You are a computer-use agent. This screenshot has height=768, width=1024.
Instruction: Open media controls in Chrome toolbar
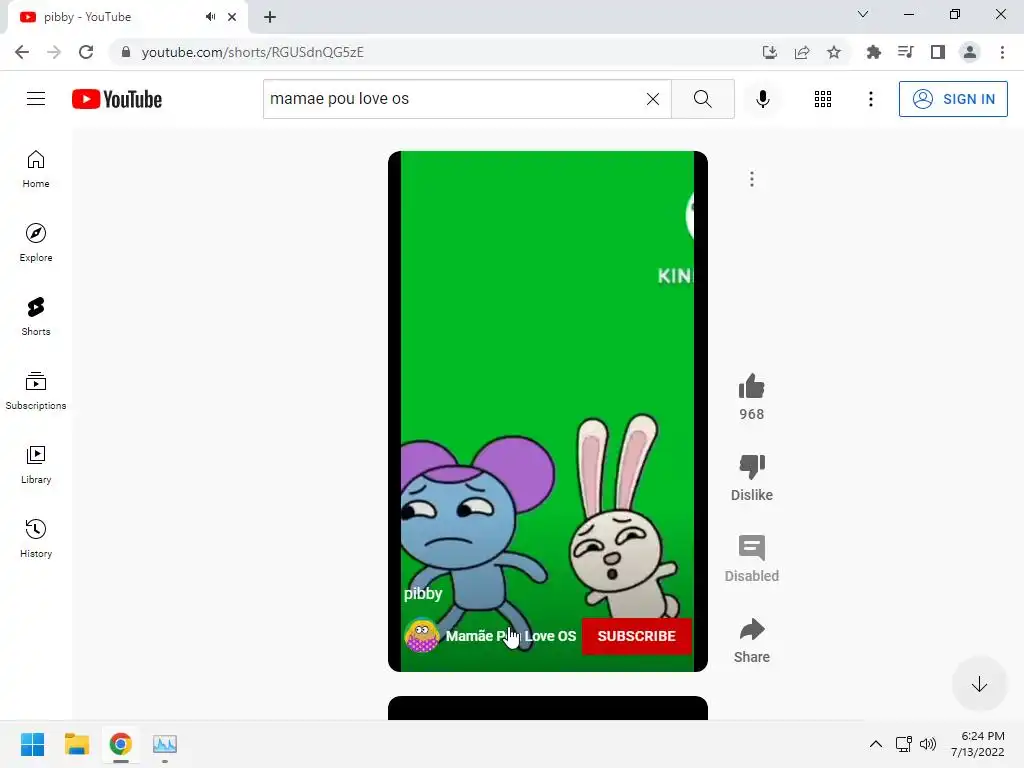pos(905,52)
